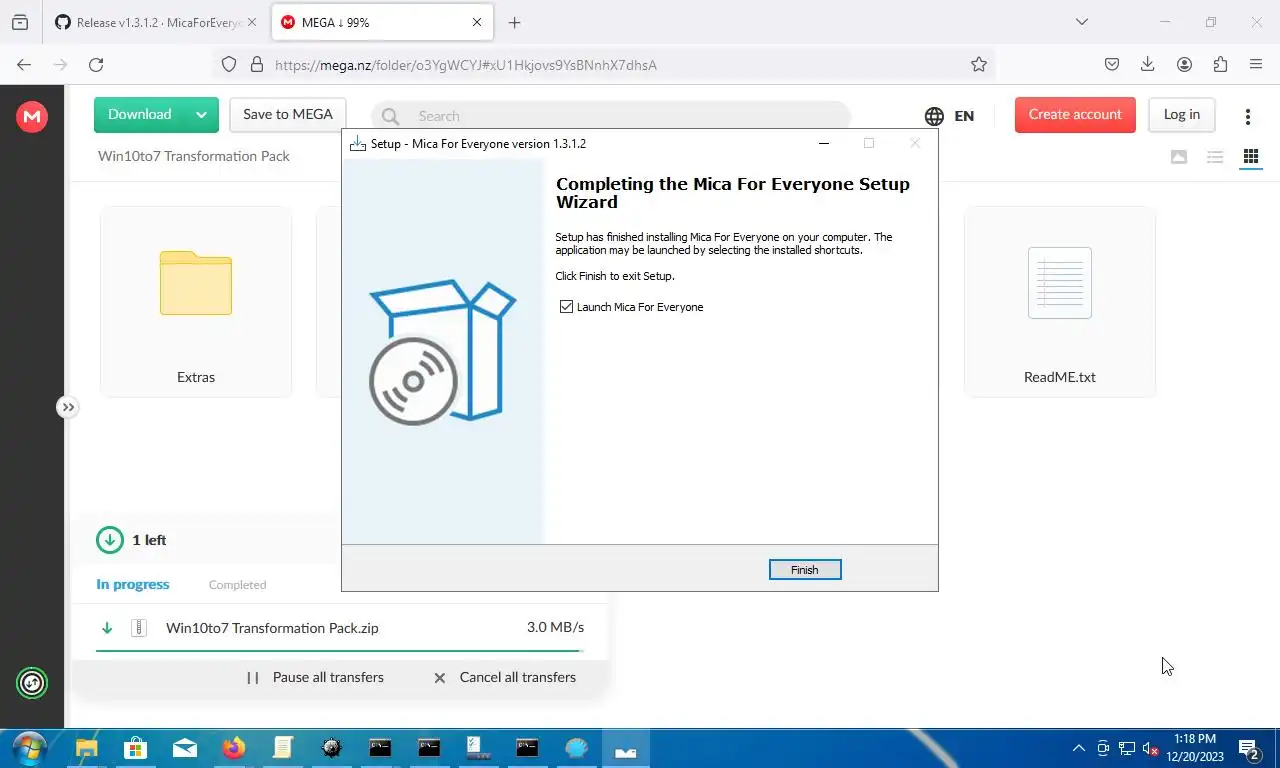Image resolution: width=1280 pixels, height=768 pixels.
Task: Open the EN language selector
Action: point(950,116)
